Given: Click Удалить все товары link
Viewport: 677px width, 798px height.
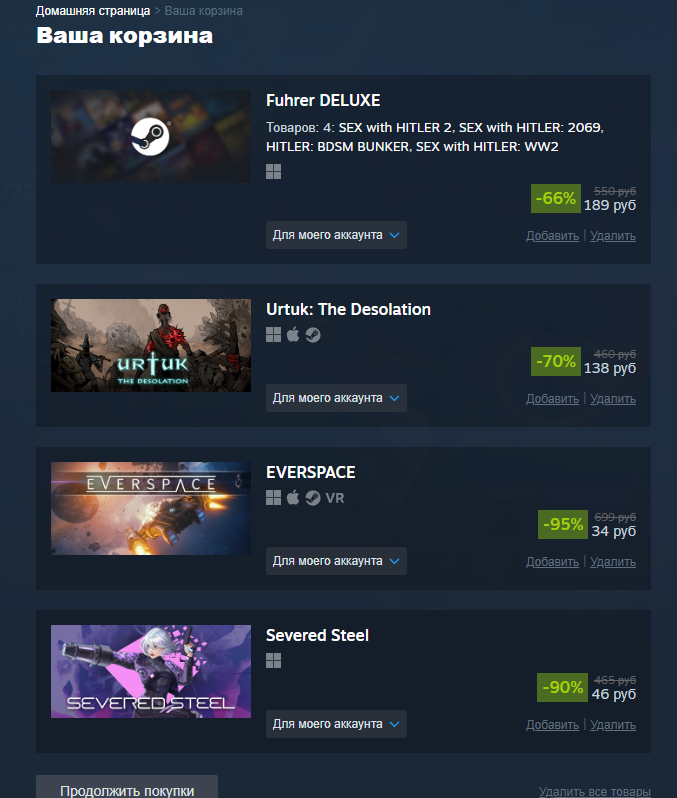Looking at the screenshot, I should tap(595, 791).
